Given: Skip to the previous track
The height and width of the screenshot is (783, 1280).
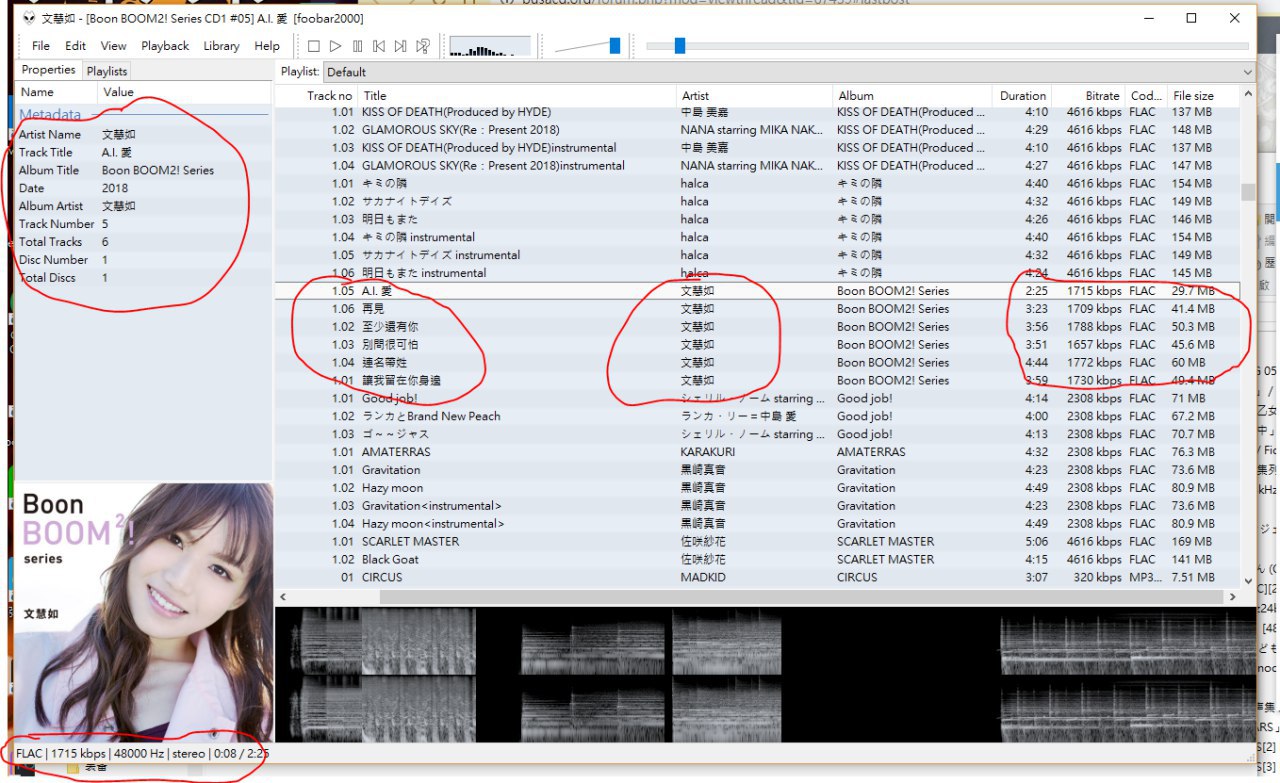Looking at the screenshot, I should point(379,46).
